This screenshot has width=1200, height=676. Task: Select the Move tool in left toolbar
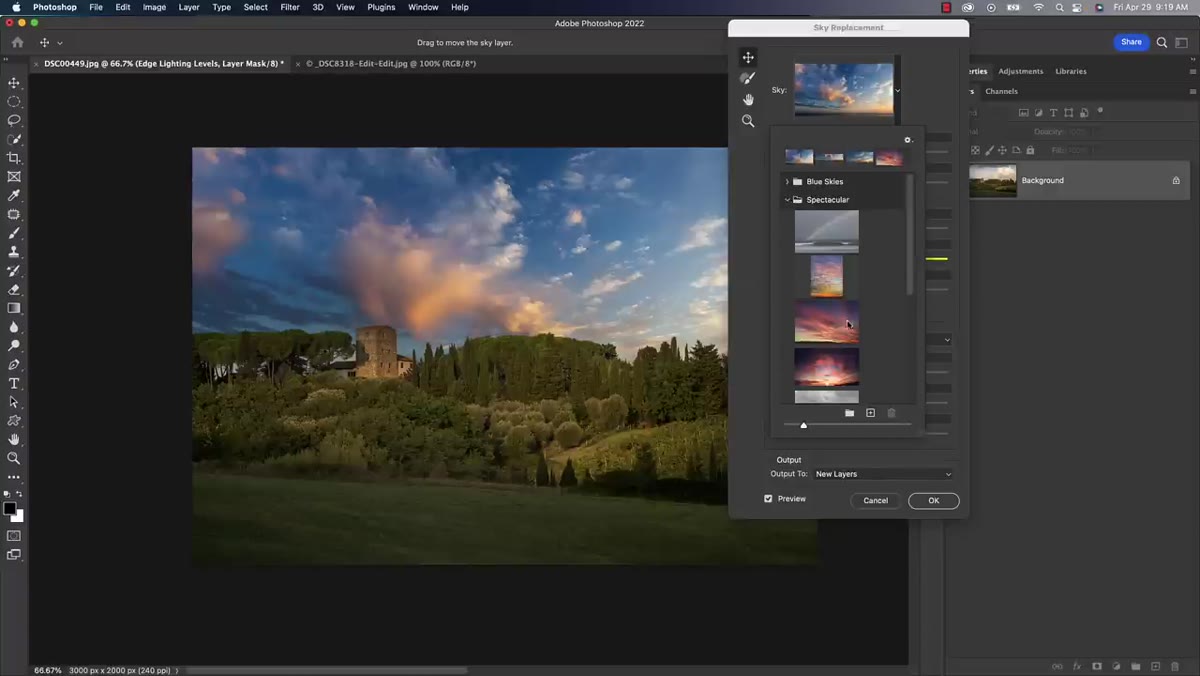tap(14, 83)
